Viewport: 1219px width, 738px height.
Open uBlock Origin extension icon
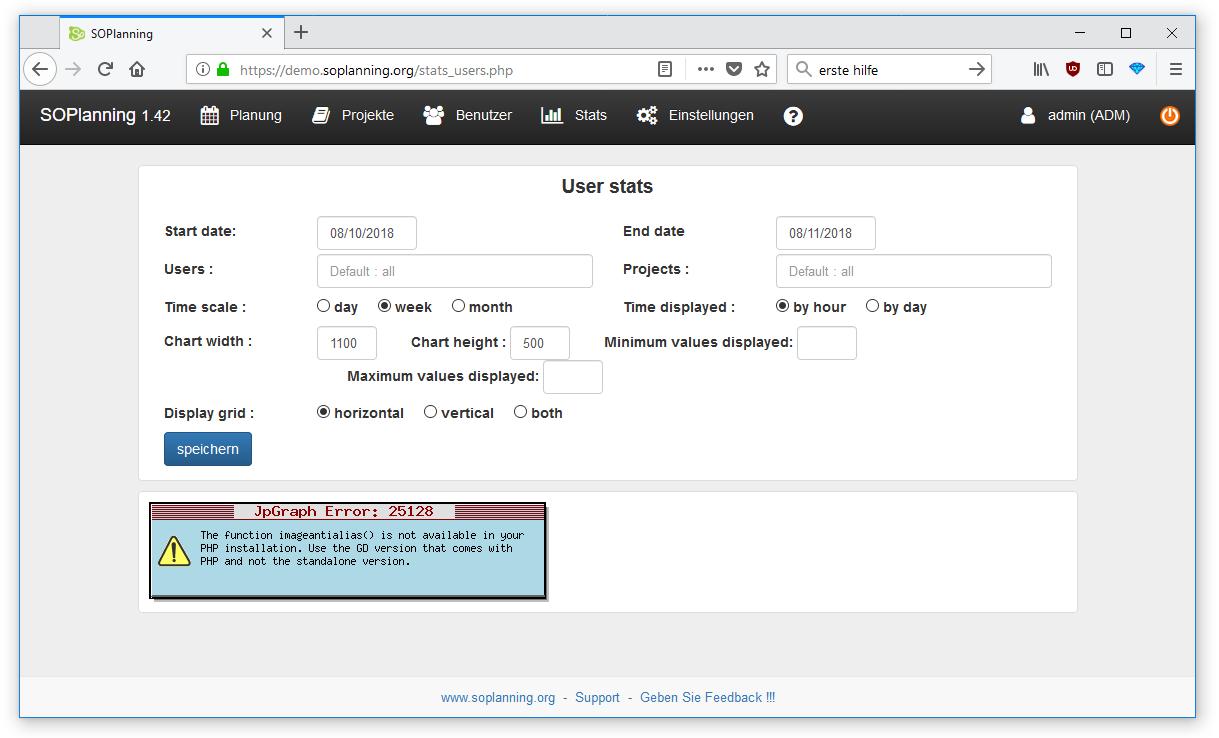point(1073,70)
